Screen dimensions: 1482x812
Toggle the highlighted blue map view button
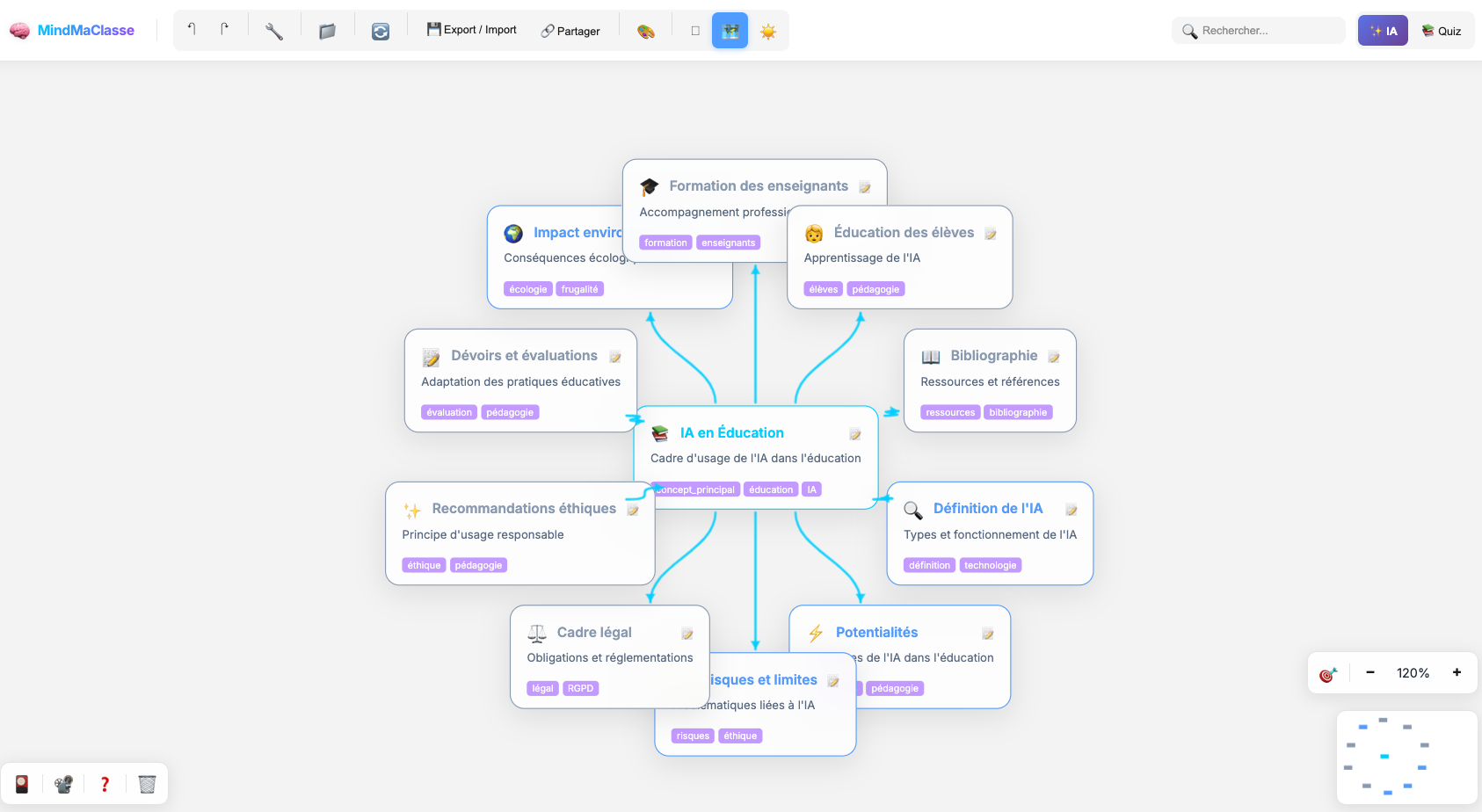pyautogui.click(x=730, y=31)
